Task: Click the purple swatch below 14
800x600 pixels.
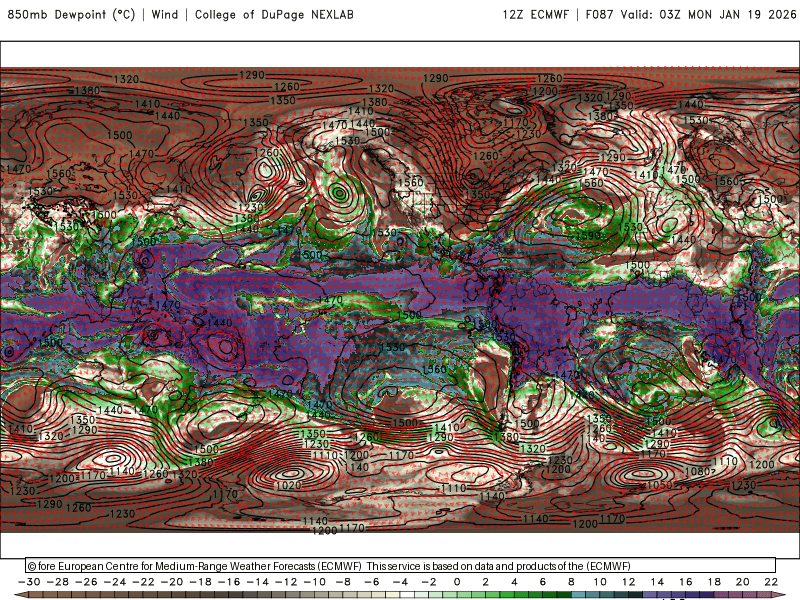Action: click(664, 595)
